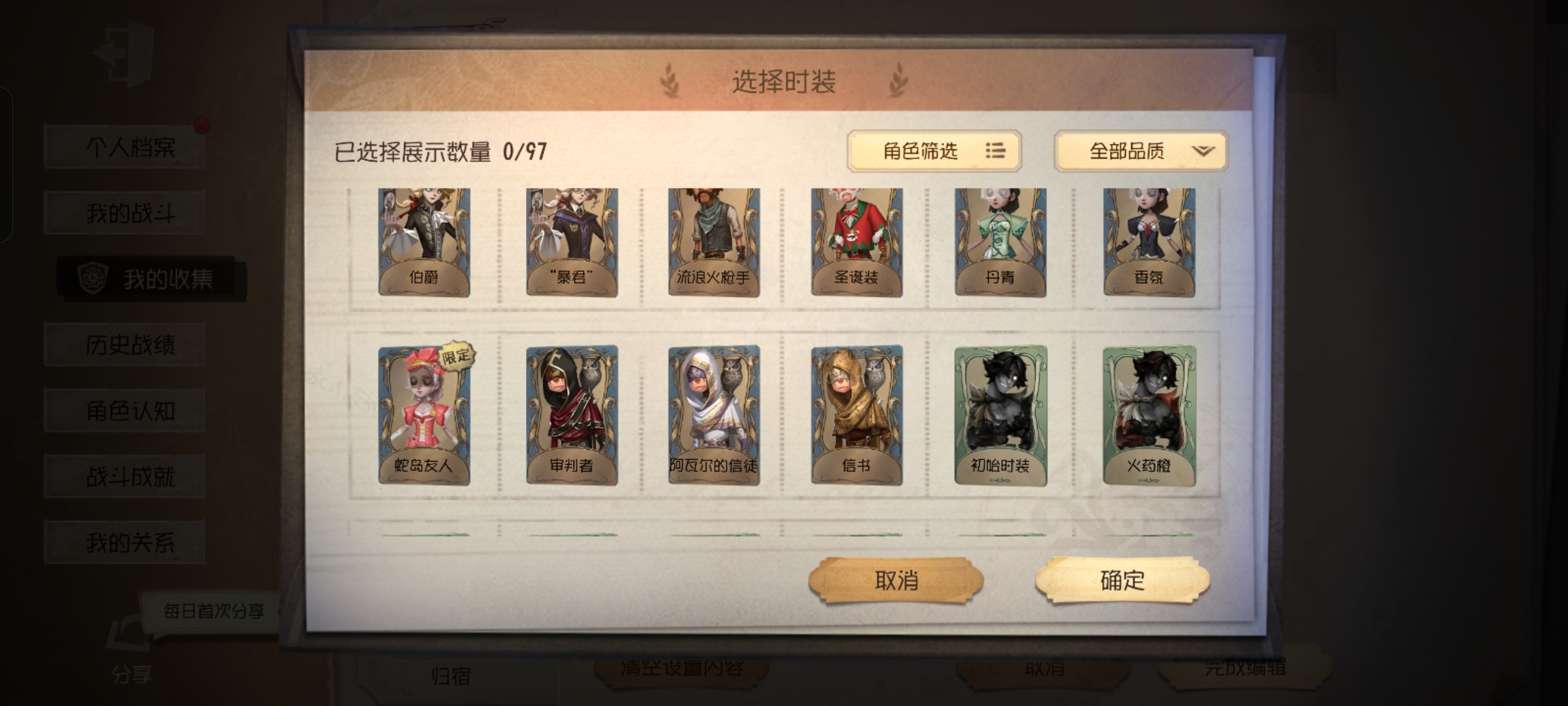Choose the 香氛 costume card
1568x706 pixels.
1149,243
